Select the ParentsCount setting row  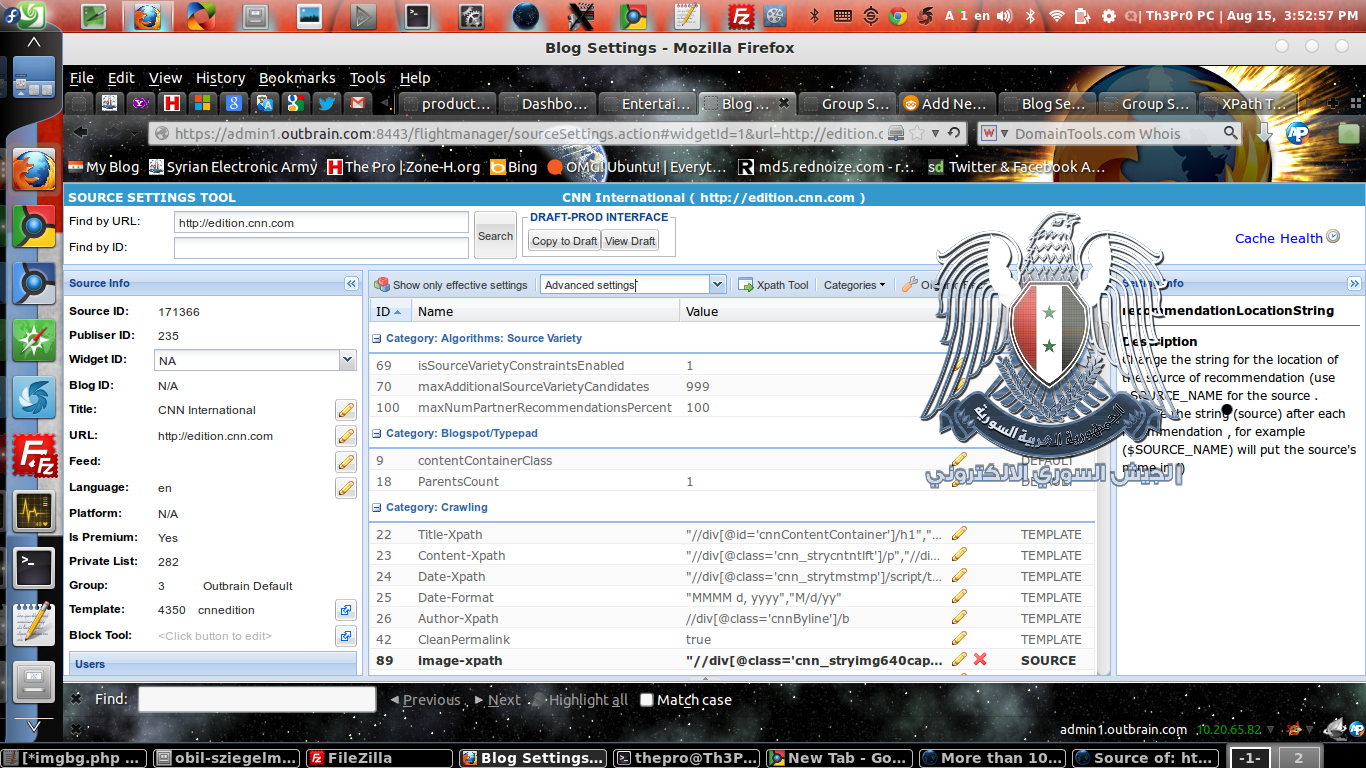click(x=731, y=482)
